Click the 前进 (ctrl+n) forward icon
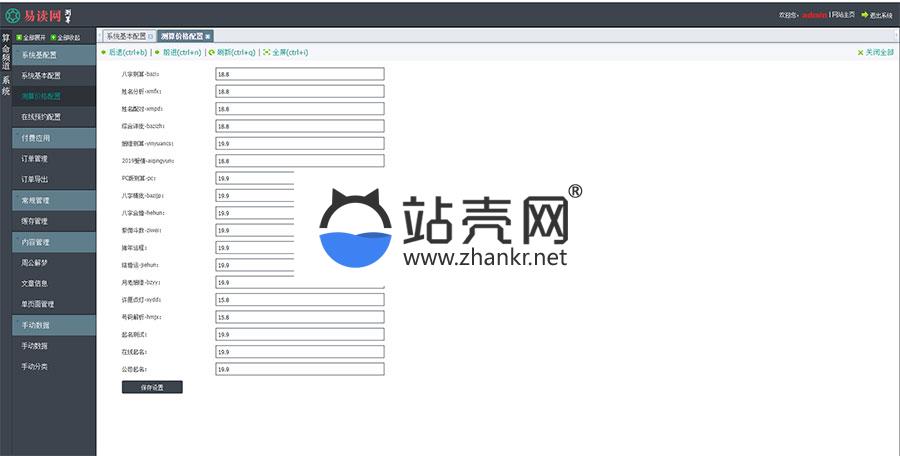 click(x=156, y=52)
